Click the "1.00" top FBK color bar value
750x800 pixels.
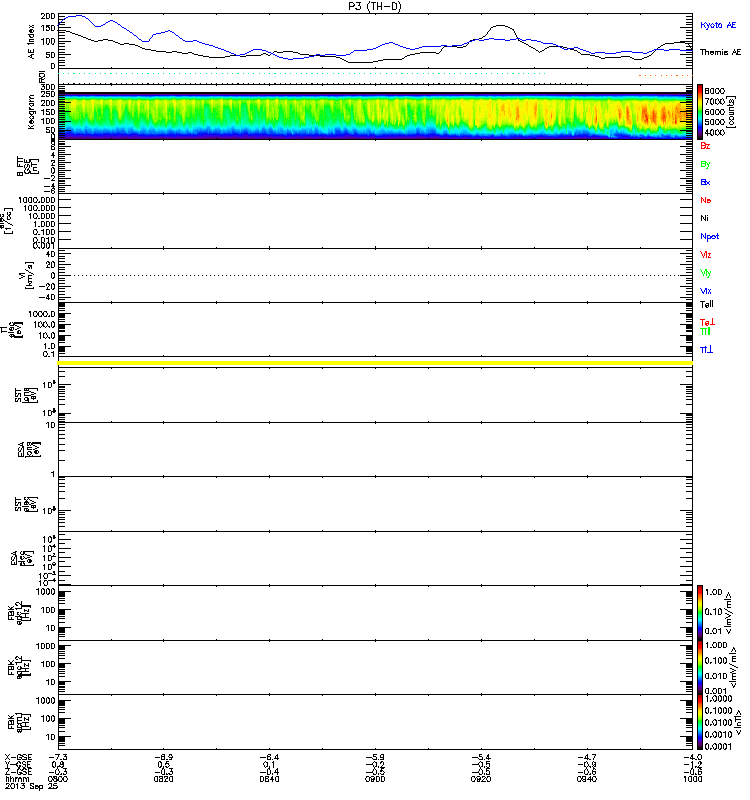714,592
